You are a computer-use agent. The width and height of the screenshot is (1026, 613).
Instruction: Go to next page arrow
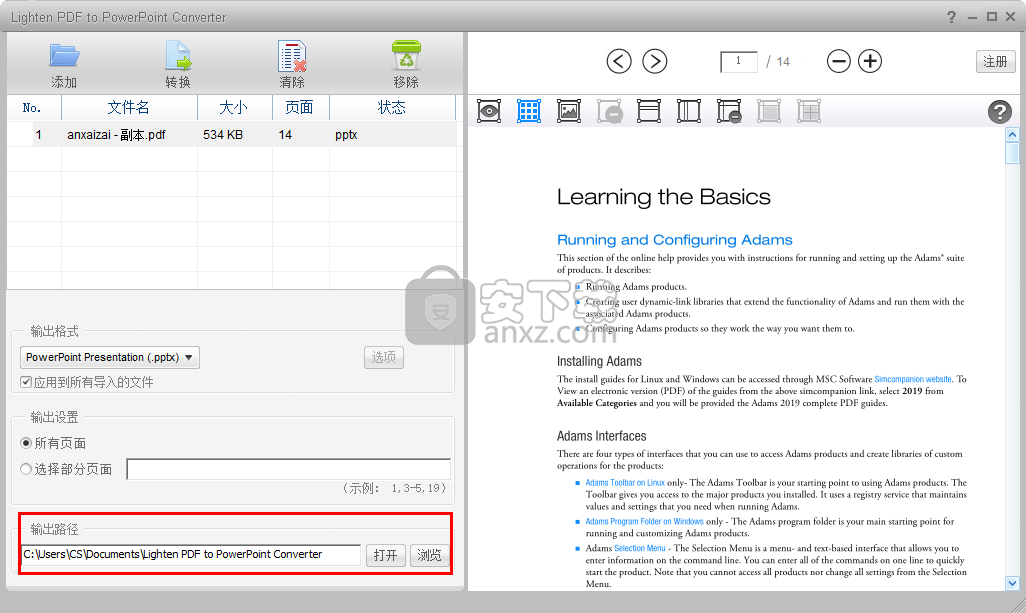pos(654,61)
